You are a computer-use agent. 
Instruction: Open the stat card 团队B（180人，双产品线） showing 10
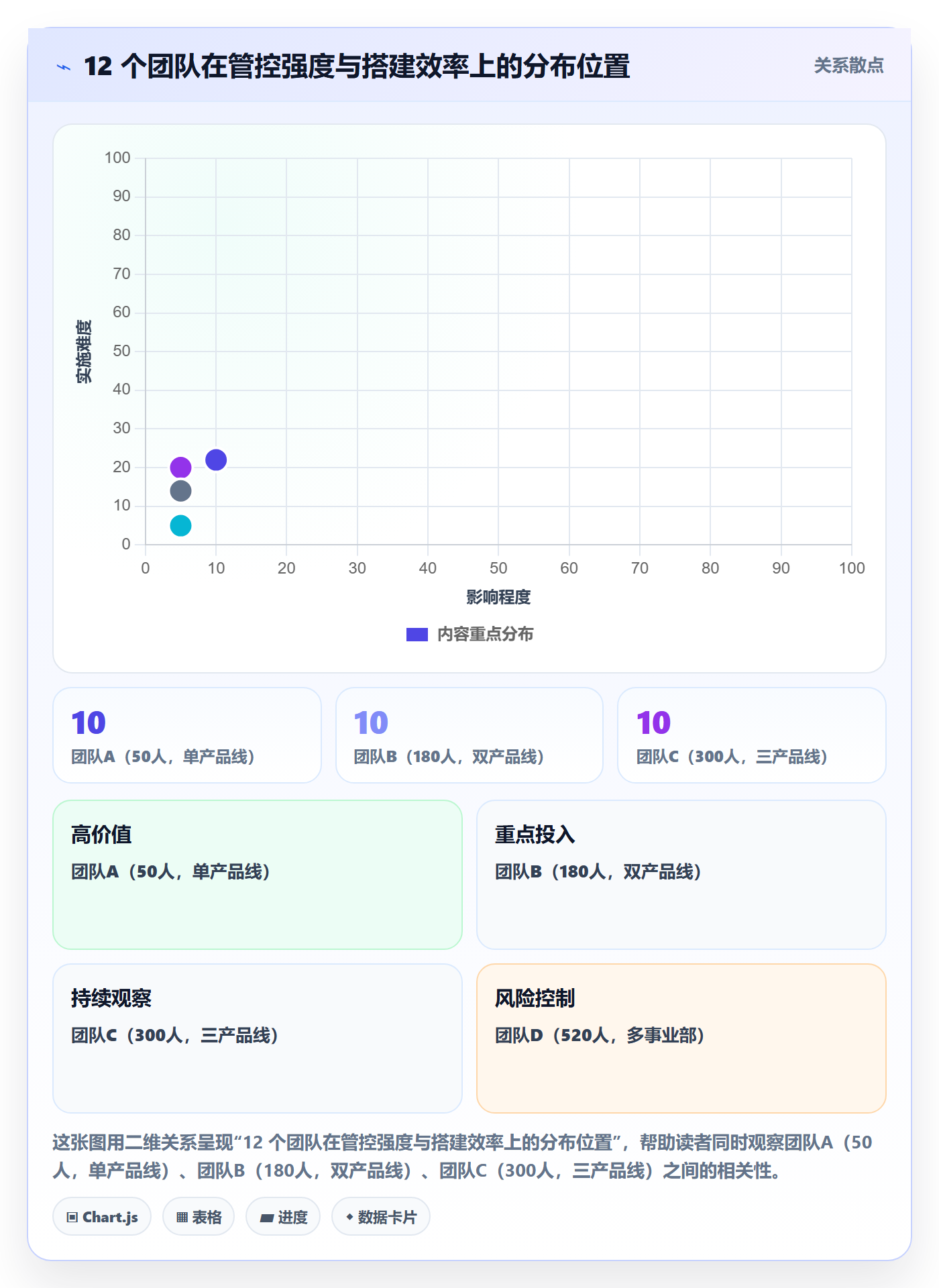coord(469,735)
